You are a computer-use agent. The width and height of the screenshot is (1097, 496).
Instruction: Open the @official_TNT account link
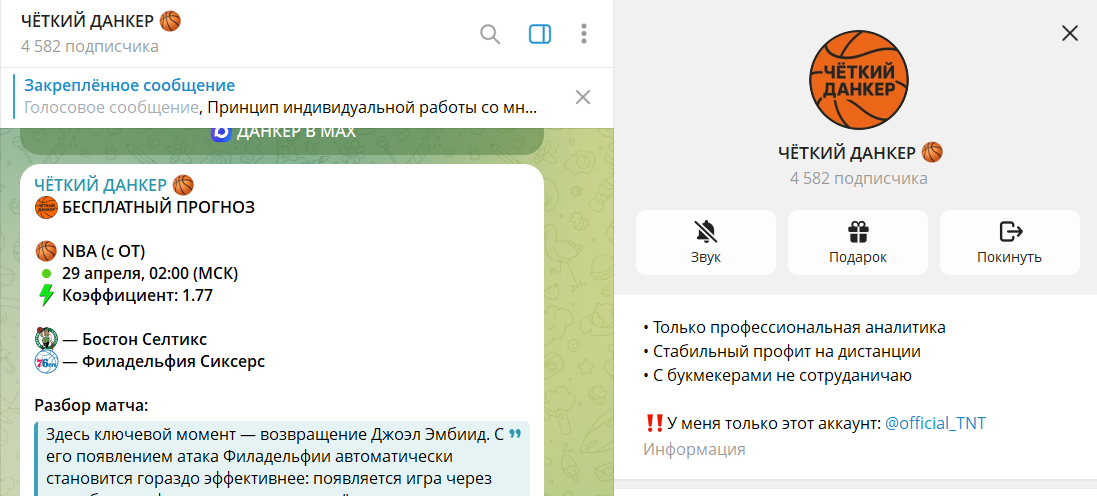[x=935, y=423]
